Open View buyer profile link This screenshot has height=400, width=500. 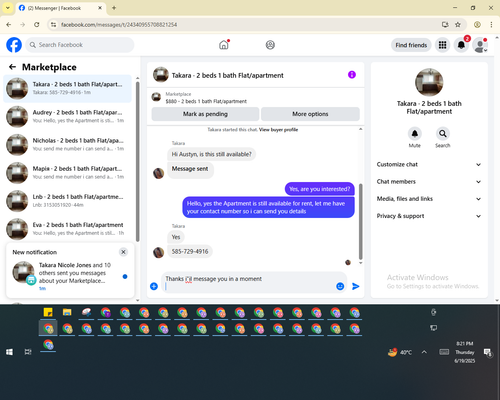click(x=278, y=130)
